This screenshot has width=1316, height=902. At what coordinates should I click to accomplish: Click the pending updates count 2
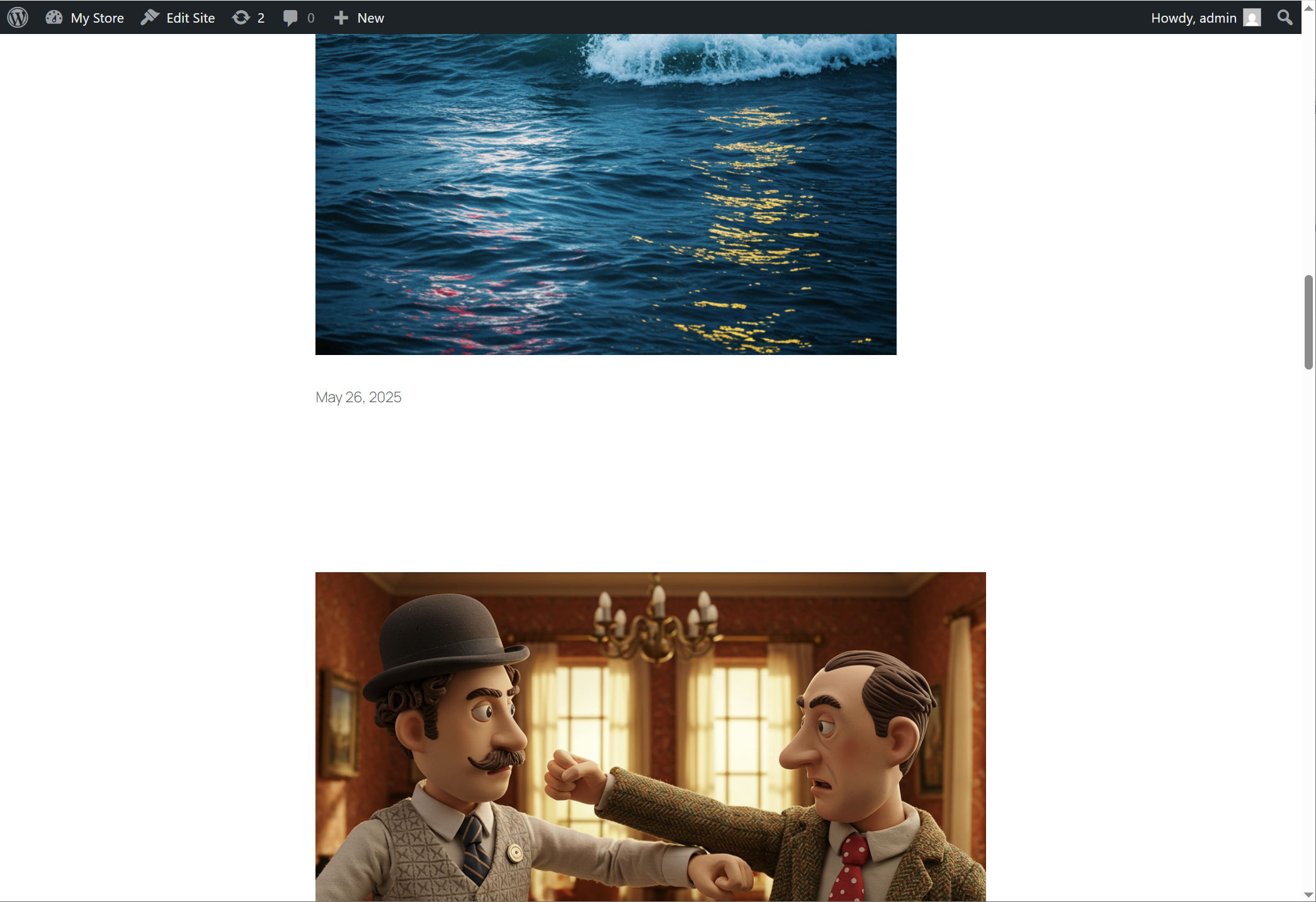(x=261, y=18)
